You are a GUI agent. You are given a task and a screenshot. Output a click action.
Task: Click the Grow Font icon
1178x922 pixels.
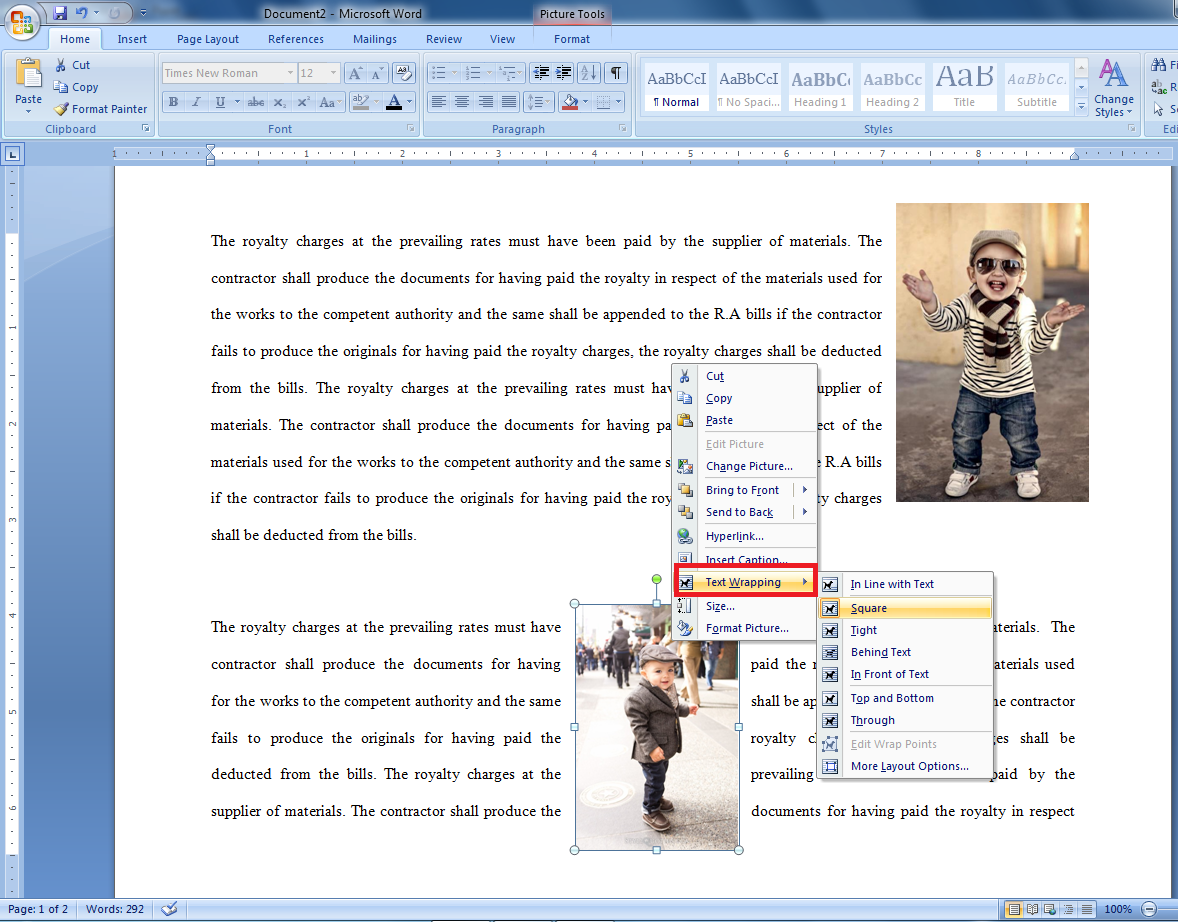pos(355,73)
